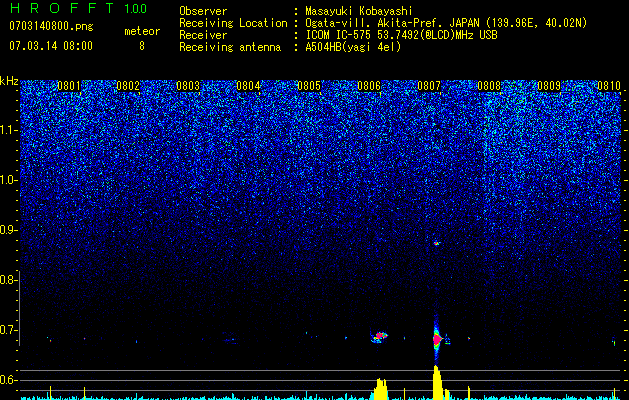Viewport: 629px width, 400px height.
Task: Click the meteor echo blob at 0806
Action: point(379,336)
